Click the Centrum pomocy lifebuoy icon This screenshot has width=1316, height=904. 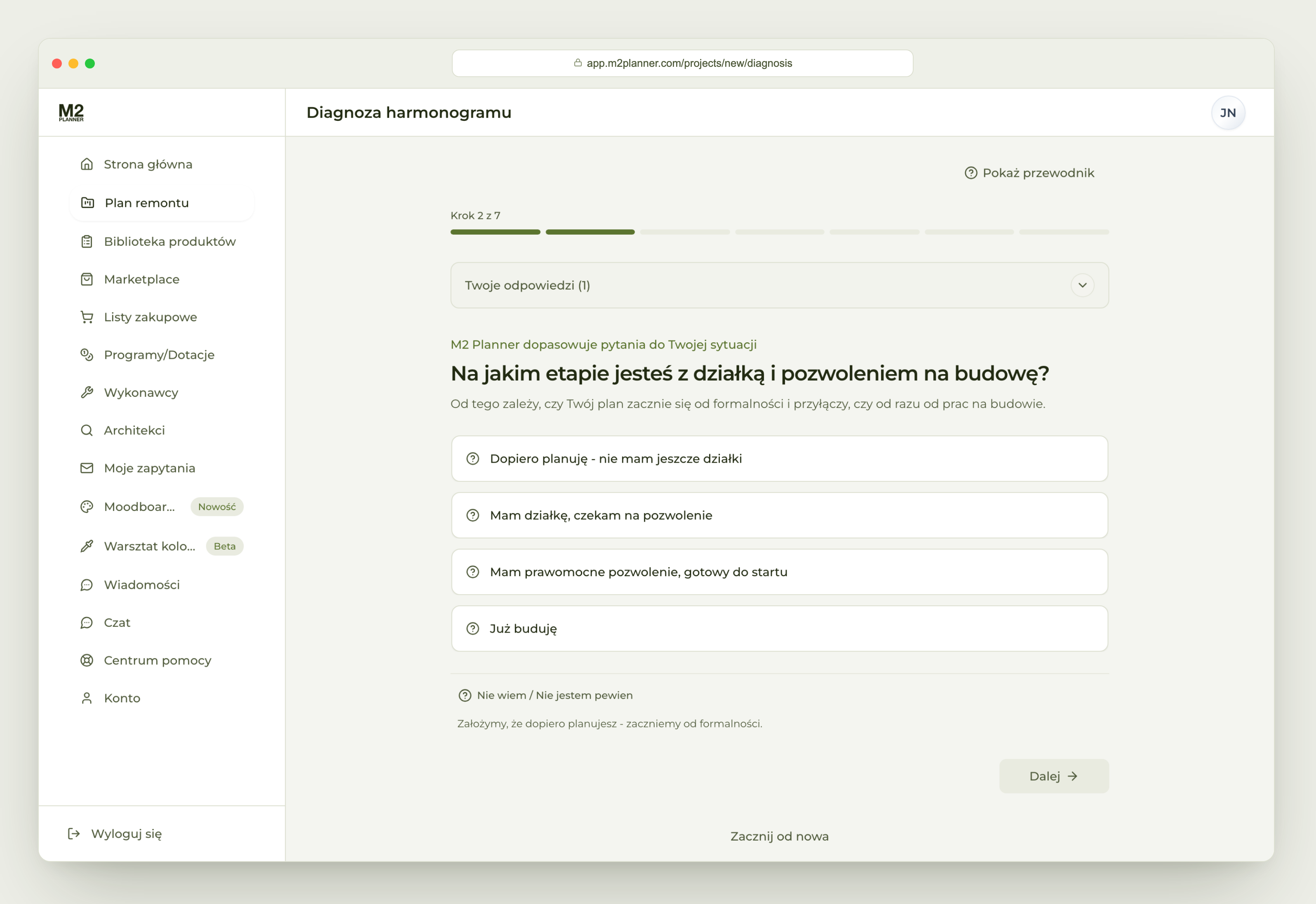87,660
